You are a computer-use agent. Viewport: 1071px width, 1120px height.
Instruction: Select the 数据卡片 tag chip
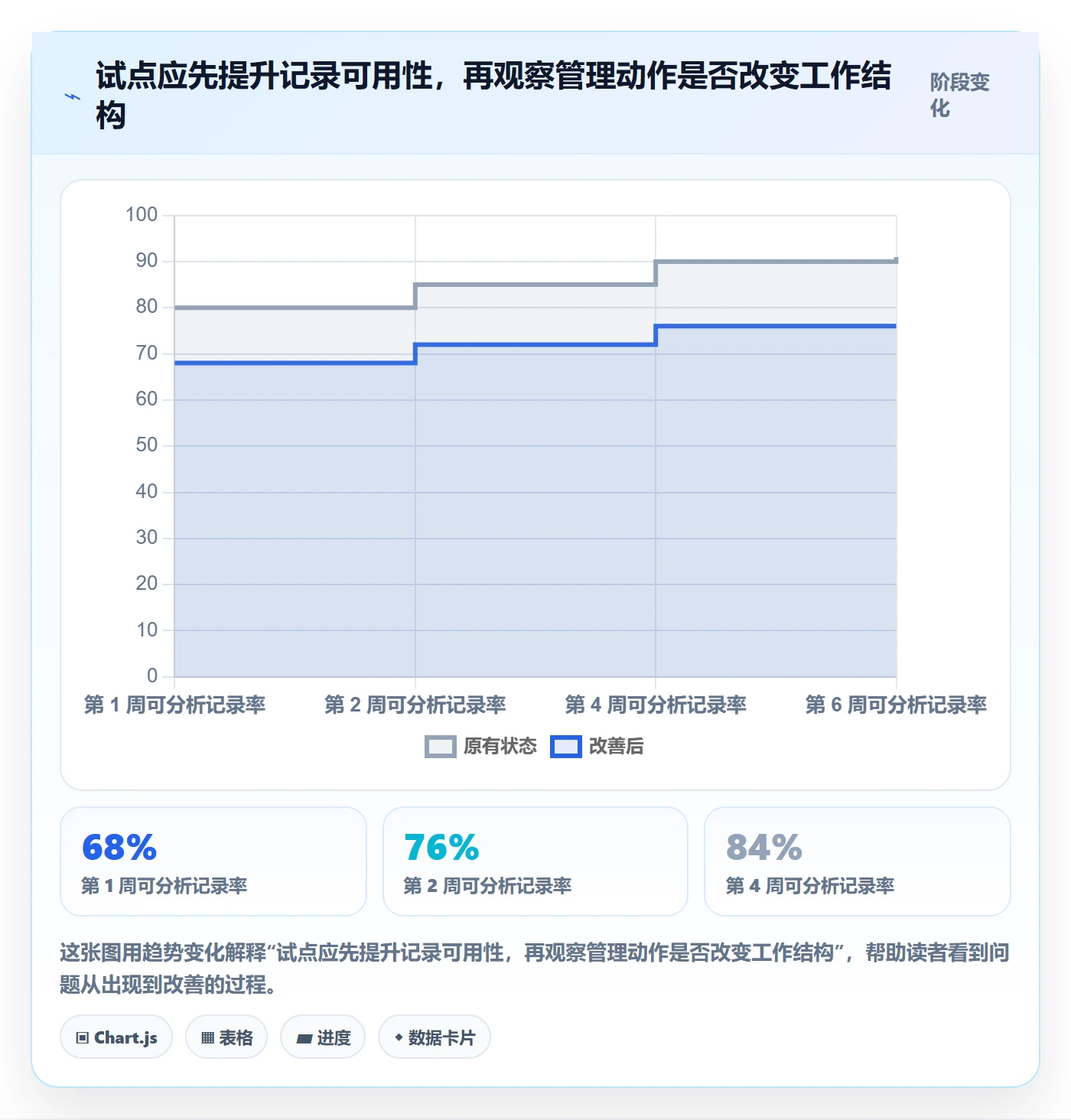(435, 1037)
